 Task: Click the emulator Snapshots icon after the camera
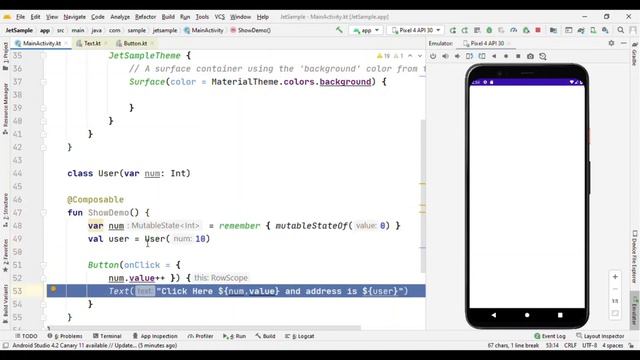(542, 56)
